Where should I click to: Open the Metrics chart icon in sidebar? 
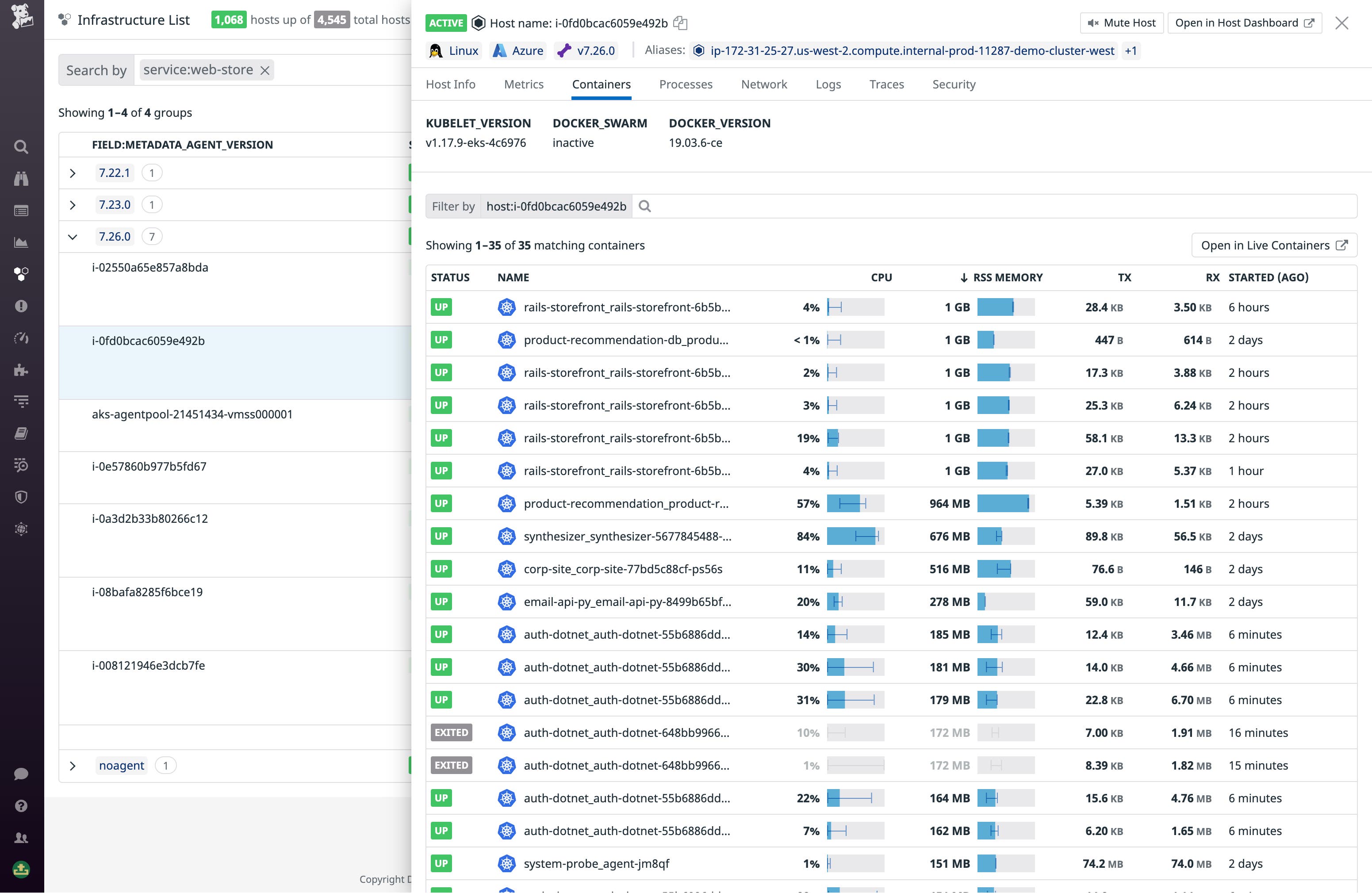coord(21,242)
